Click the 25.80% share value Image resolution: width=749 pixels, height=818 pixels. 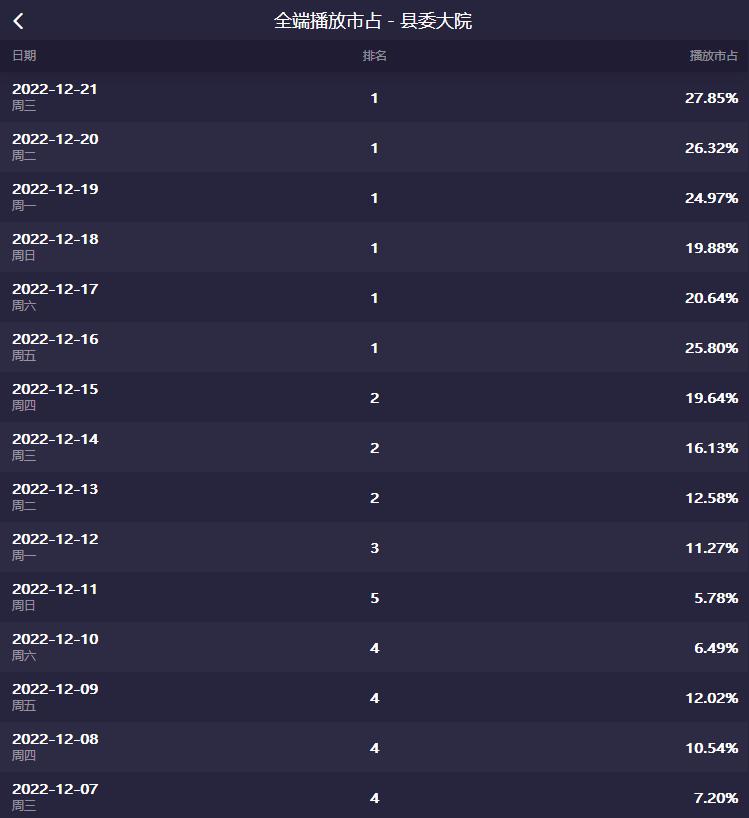711,348
